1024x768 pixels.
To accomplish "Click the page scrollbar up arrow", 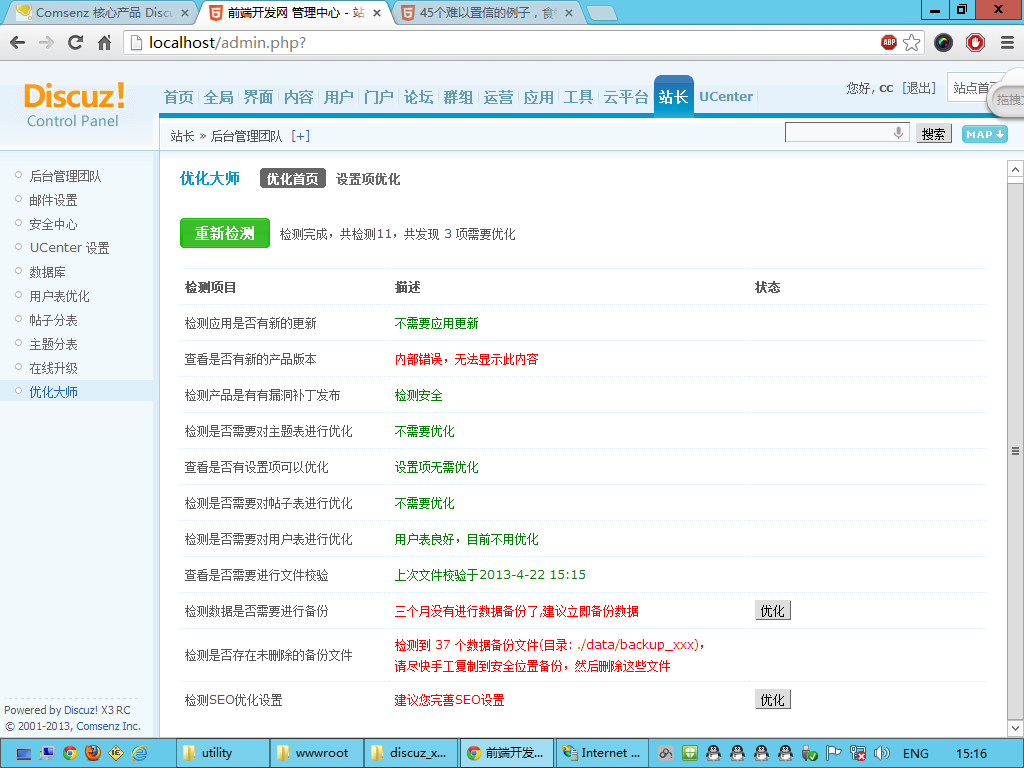I will (x=1015, y=170).
